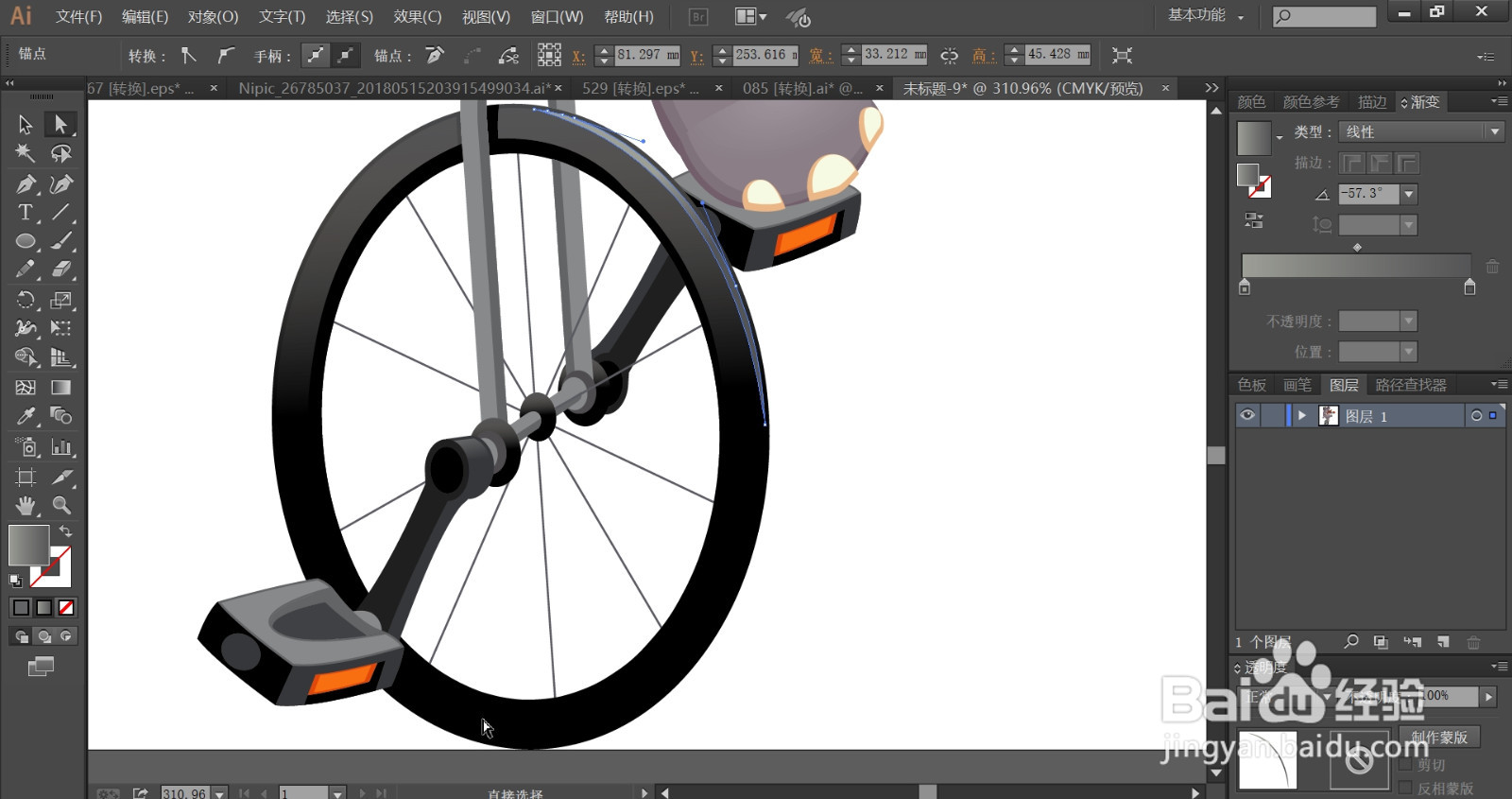Click the gradient slider bar
Viewport: 1512px width, 799px height.
1356,266
